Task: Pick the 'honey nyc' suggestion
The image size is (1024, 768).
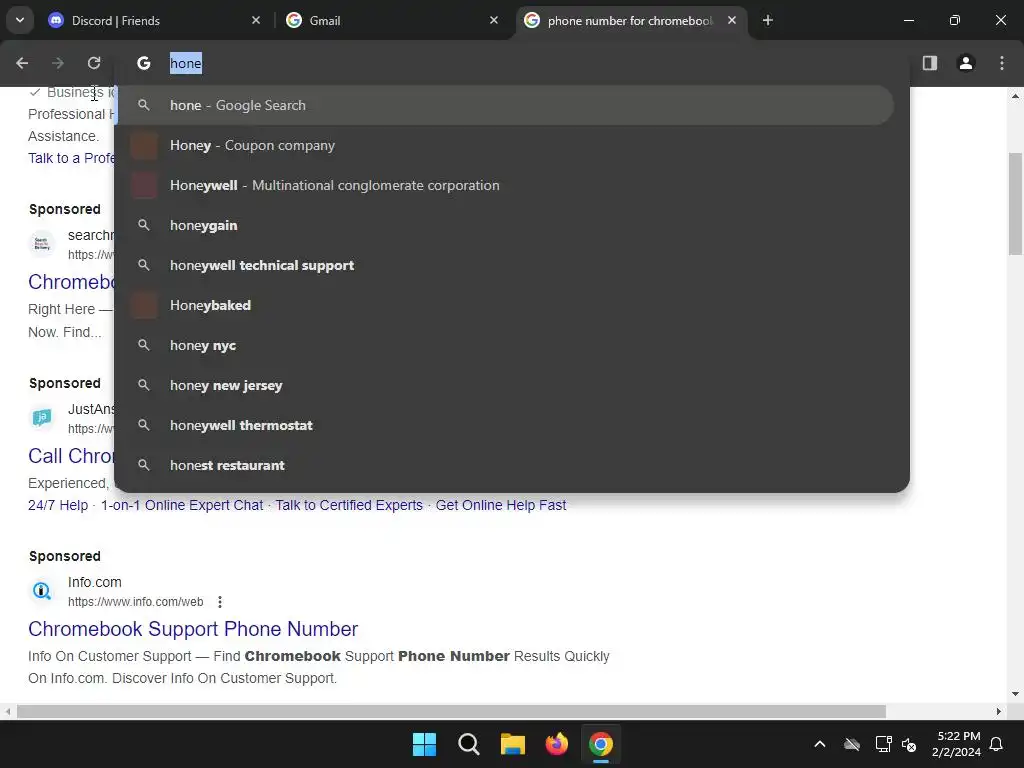Action: (504, 345)
